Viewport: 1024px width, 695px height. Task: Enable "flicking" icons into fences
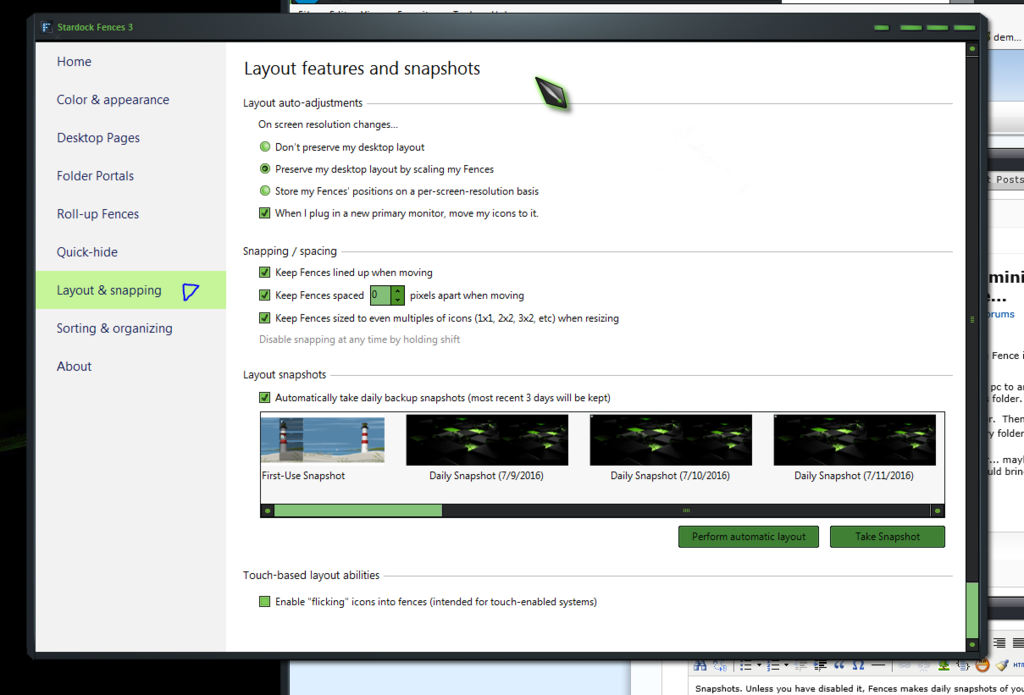click(264, 602)
